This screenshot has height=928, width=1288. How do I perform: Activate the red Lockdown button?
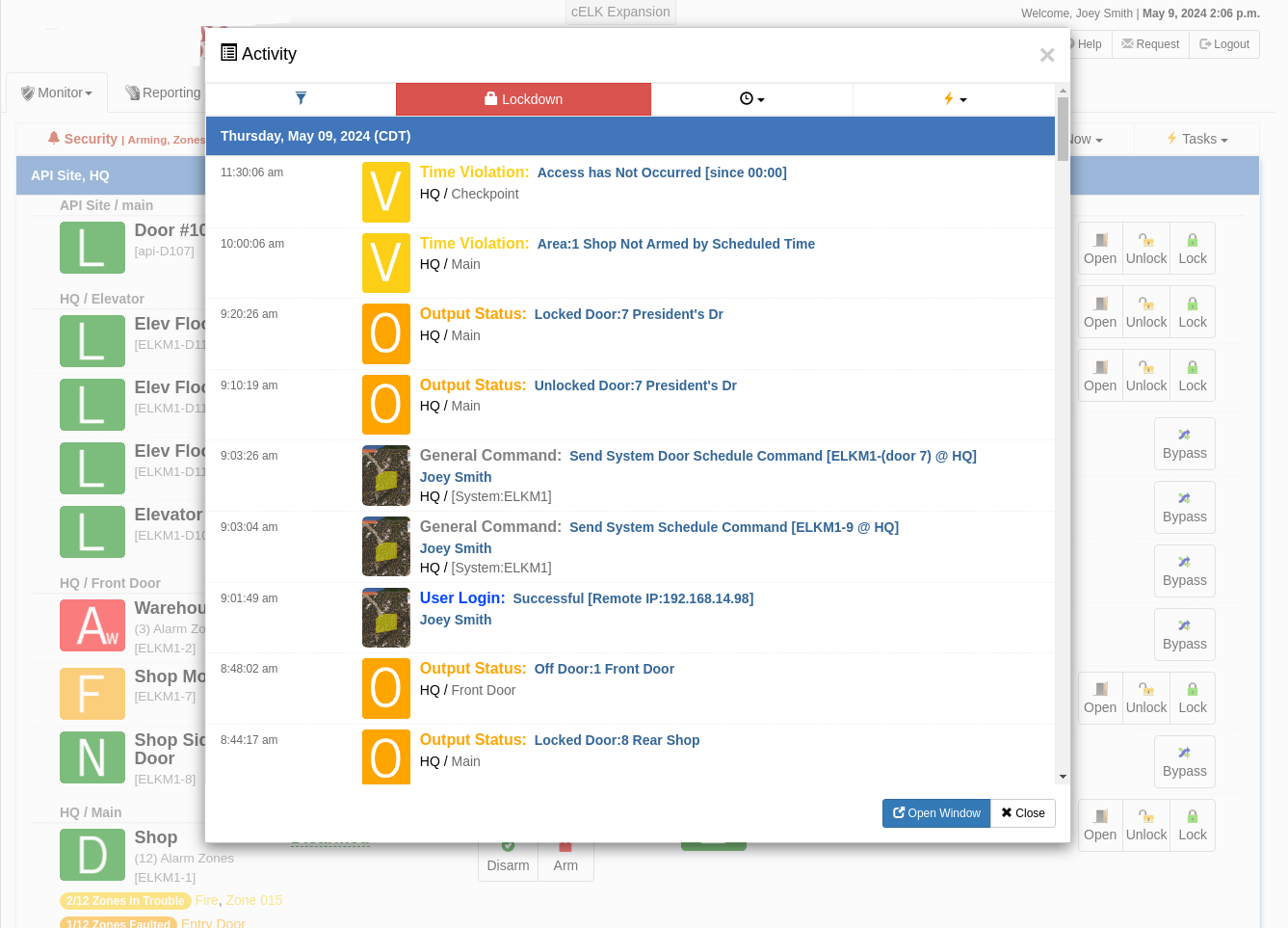523,99
